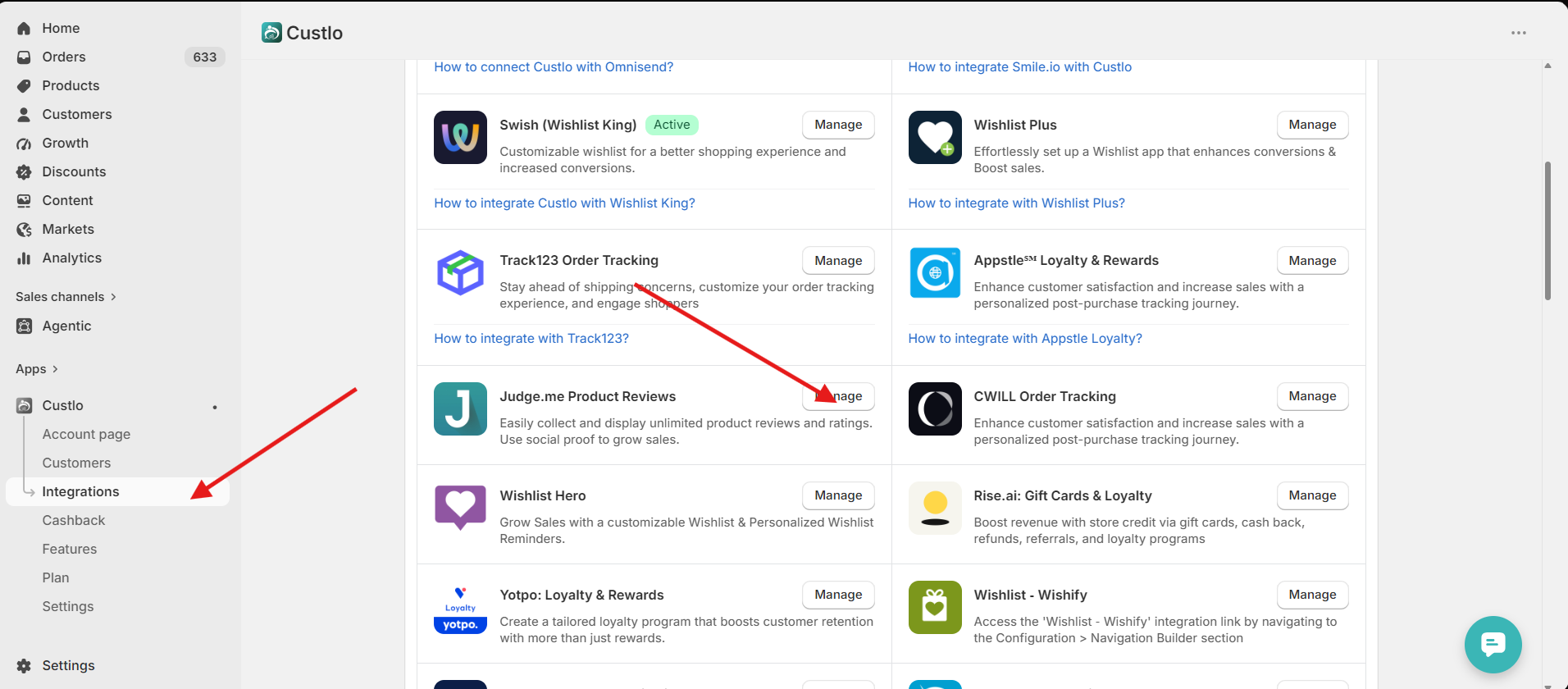Screen dimensions: 1568x689
Task: Click the Judge.me Product Reviews J logo
Action: (x=460, y=409)
